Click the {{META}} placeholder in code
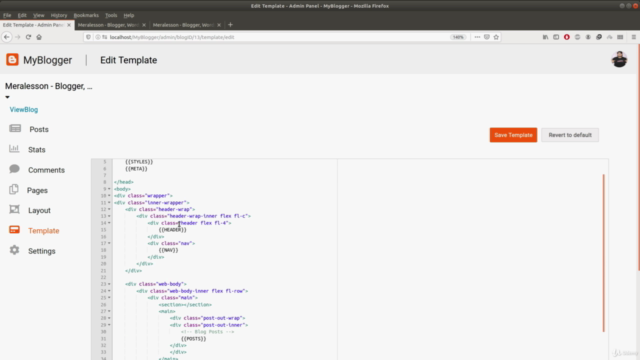The height and width of the screenshot is (360, 640). [136, 169]
